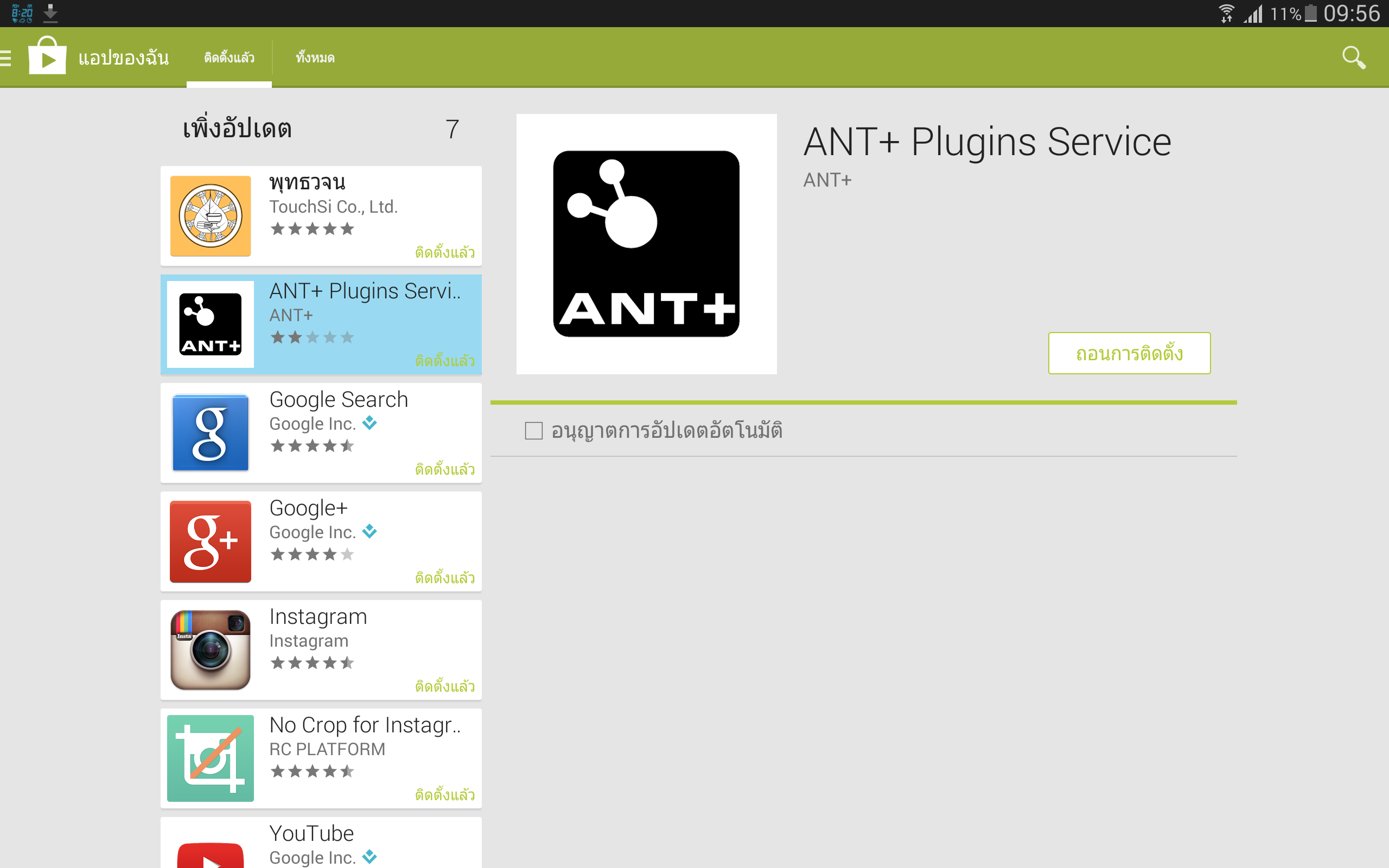
Task: Switch to the ติดตั้งแล้ว tab
Action: (229, 58)
